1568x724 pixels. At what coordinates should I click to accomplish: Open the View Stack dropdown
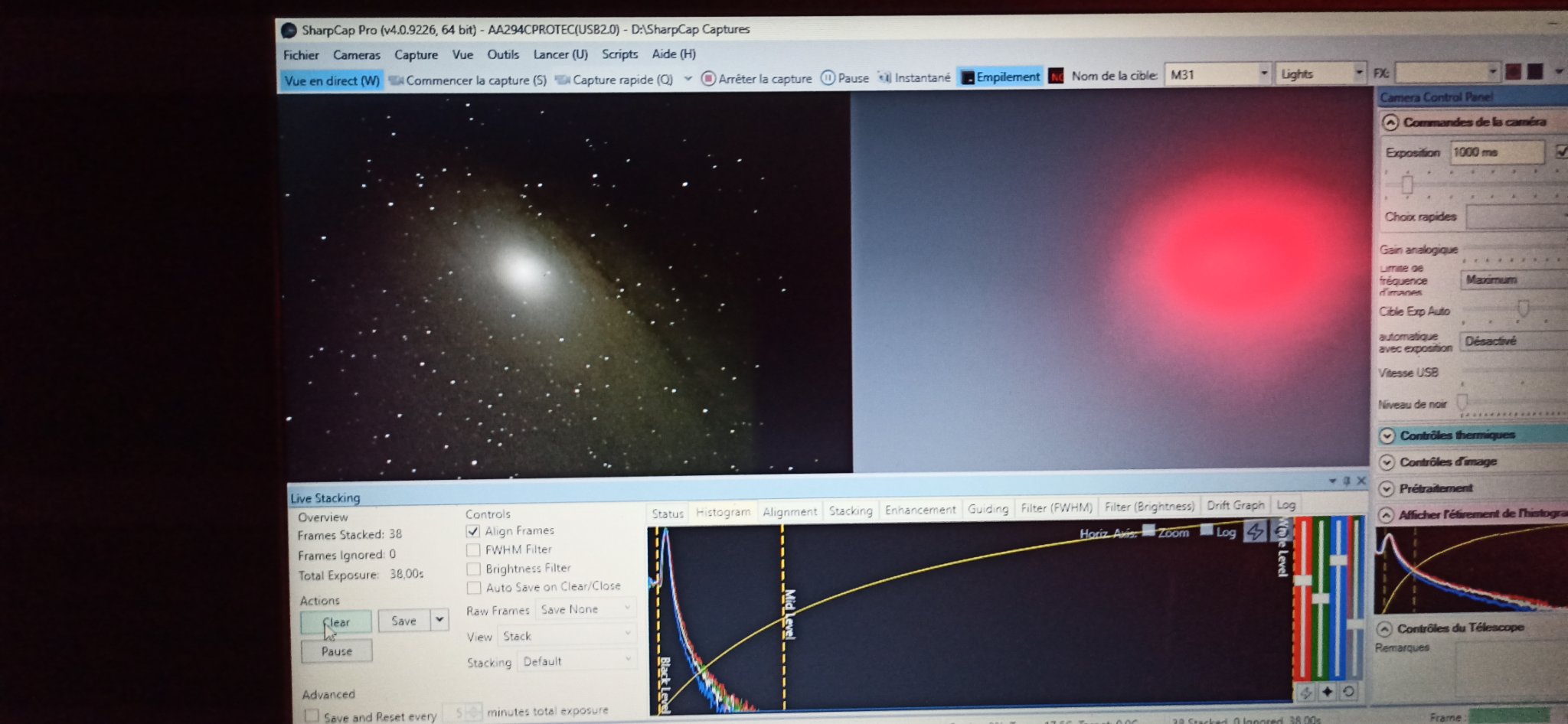tap(567, 635)
